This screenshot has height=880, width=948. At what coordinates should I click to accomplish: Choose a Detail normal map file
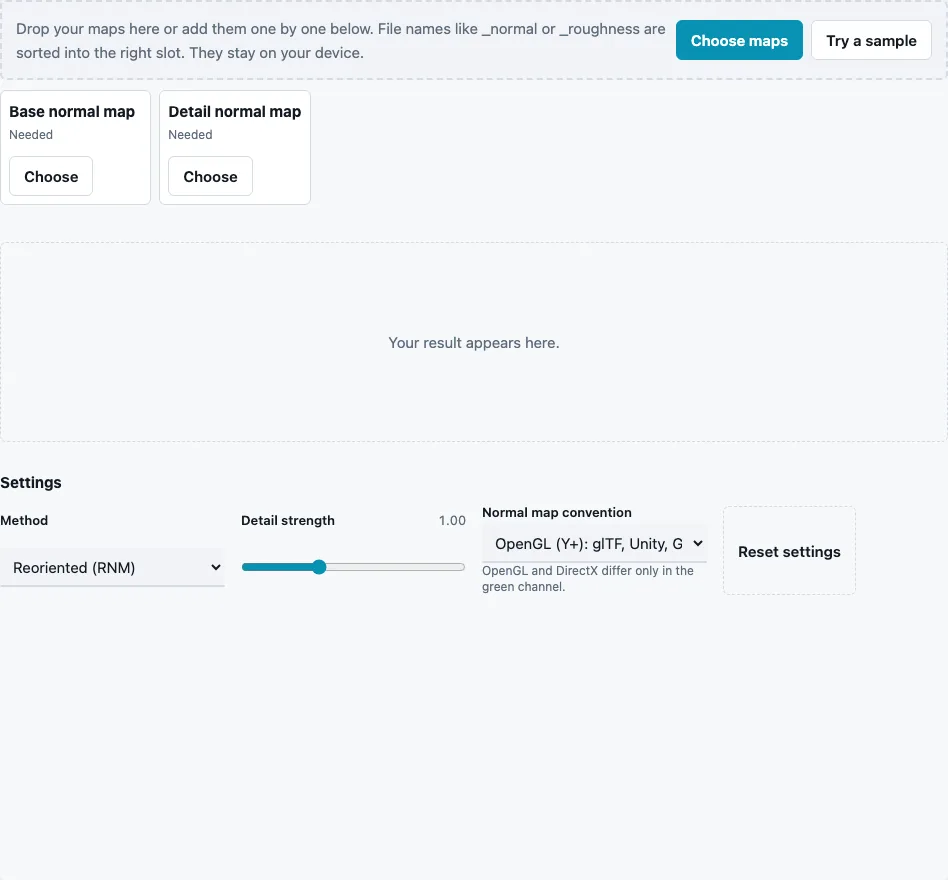pos(210,176)
